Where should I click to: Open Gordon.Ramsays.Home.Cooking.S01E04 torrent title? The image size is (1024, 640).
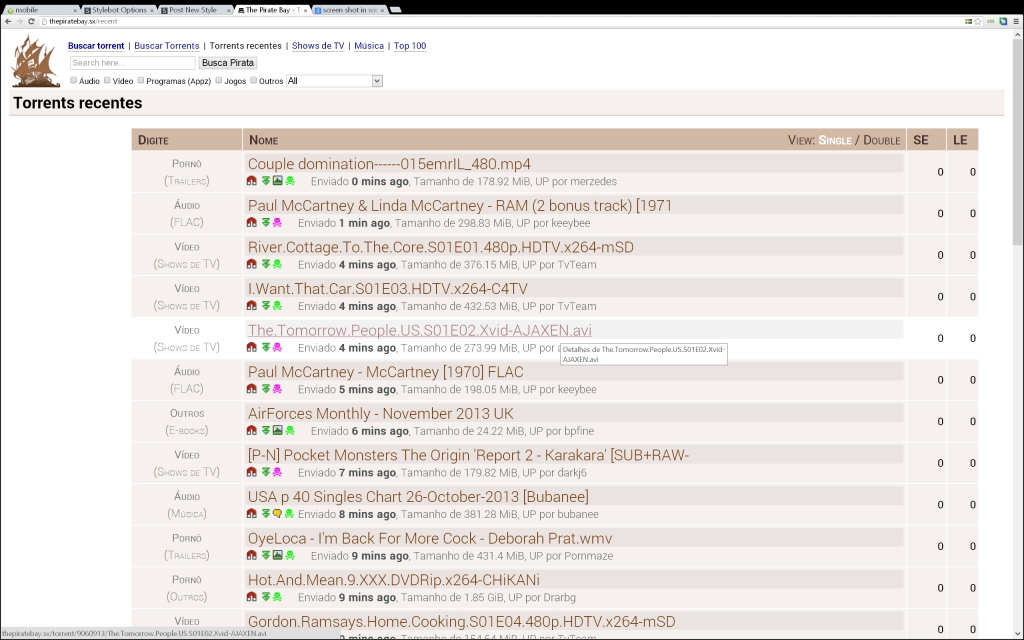[x=461, y=621]
